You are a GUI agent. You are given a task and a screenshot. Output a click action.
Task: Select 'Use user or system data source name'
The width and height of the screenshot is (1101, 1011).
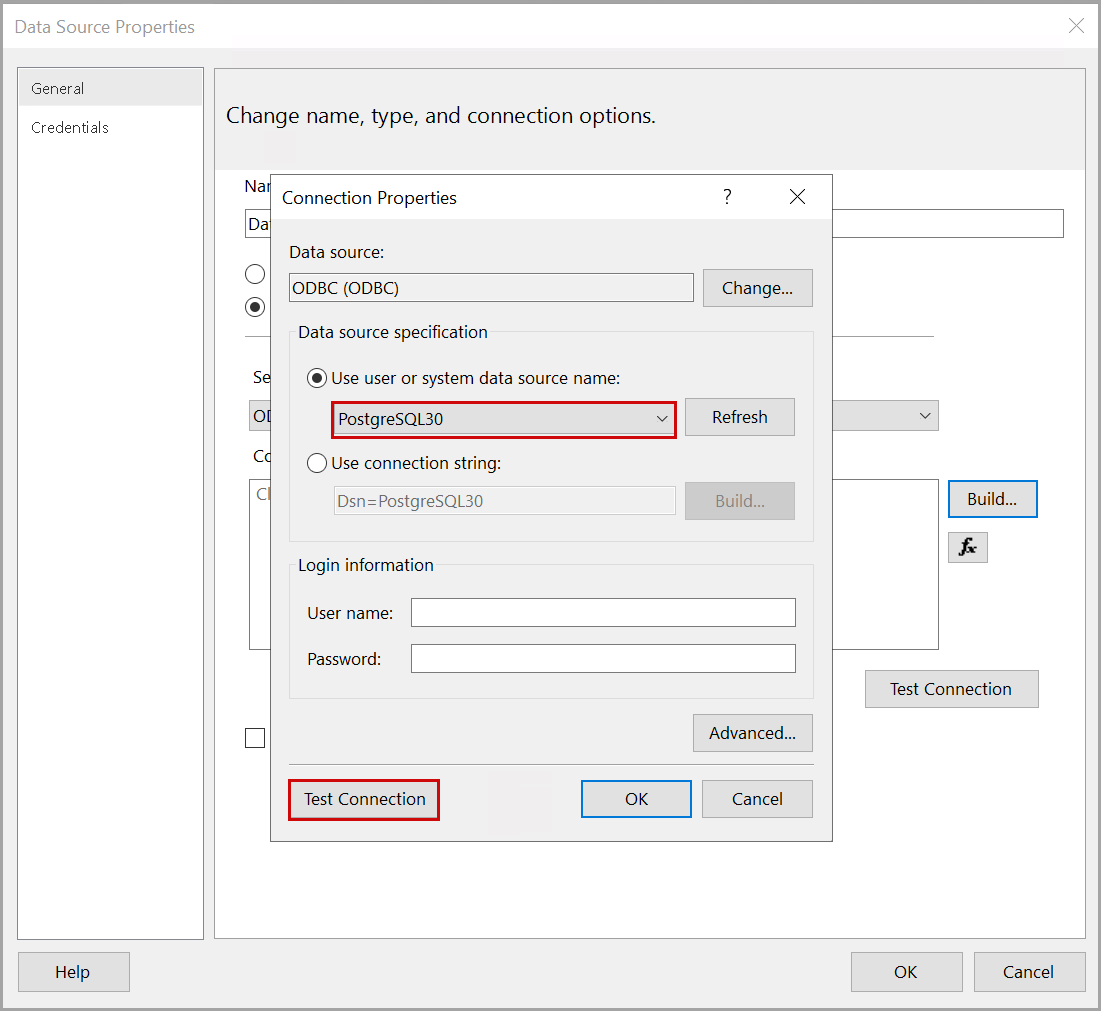[317, 378]
